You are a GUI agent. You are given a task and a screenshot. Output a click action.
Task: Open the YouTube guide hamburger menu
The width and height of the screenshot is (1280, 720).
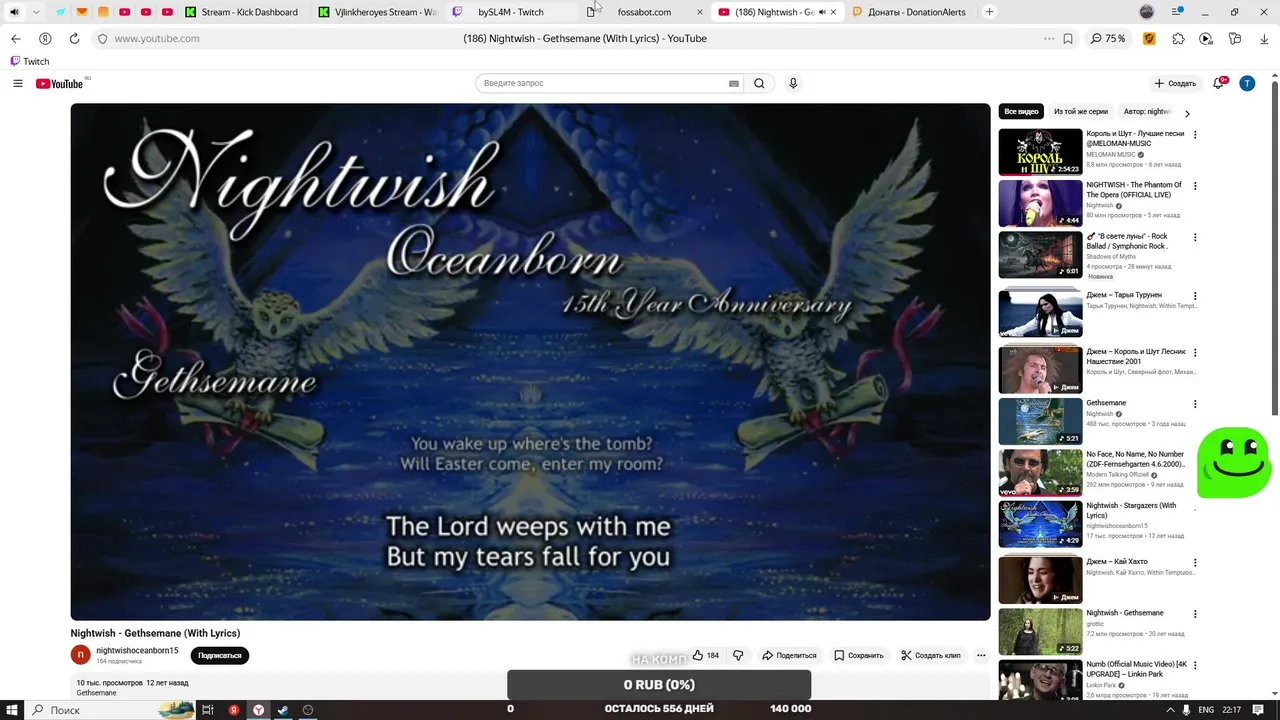(x=18, y=83)
